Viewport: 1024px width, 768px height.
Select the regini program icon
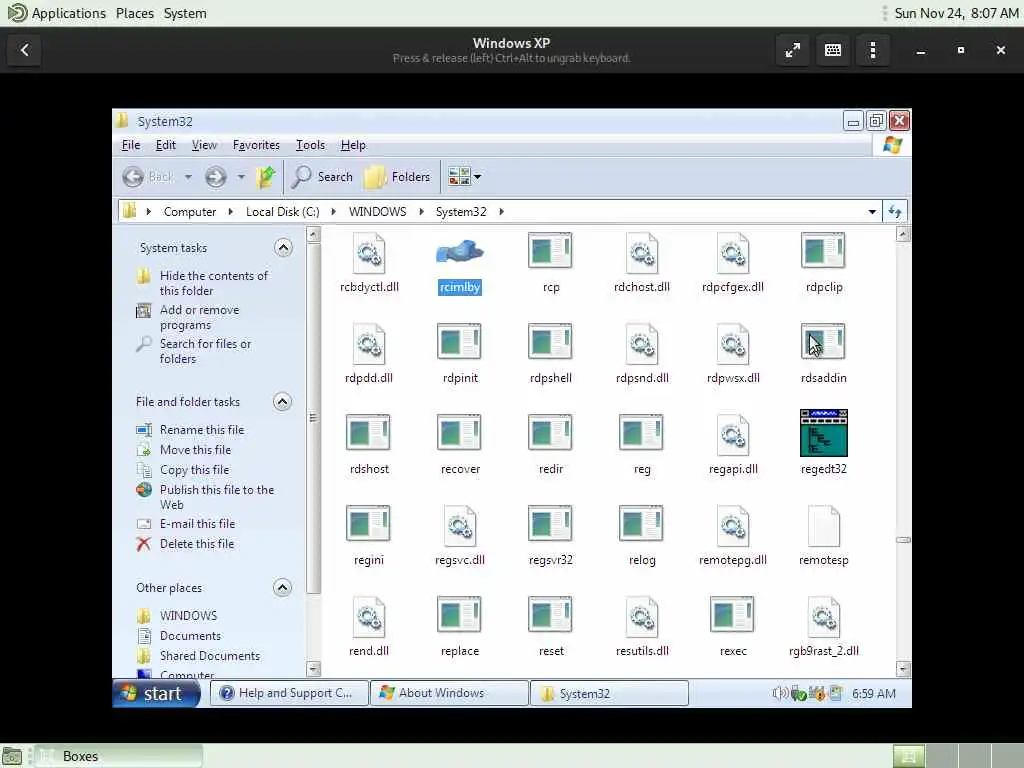pyautogui.click(x=369, y=524)
